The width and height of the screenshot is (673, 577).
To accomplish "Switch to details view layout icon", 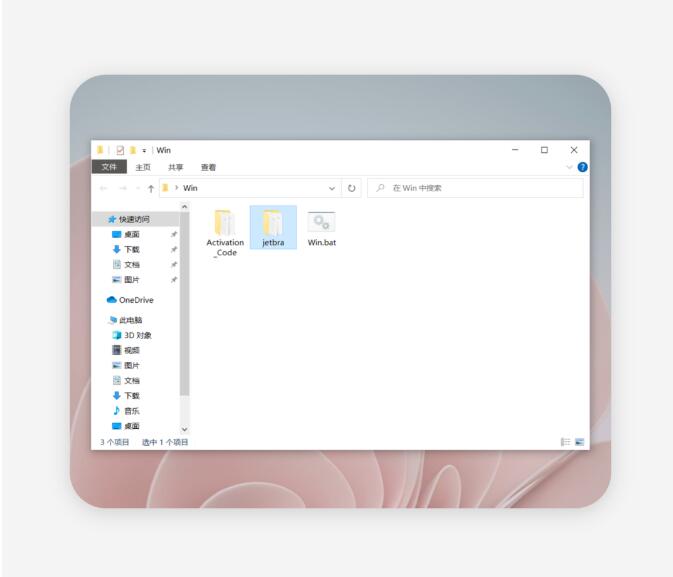I will click(x=565, y=441).
